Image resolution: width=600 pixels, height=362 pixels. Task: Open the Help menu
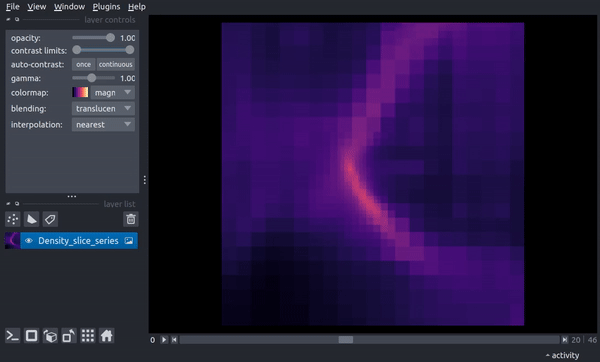click(136, 7)
